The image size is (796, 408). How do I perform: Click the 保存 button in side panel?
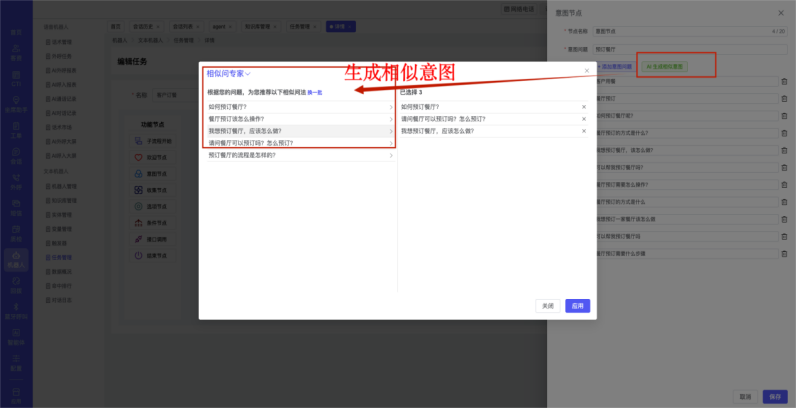click(x=774, y=396)
